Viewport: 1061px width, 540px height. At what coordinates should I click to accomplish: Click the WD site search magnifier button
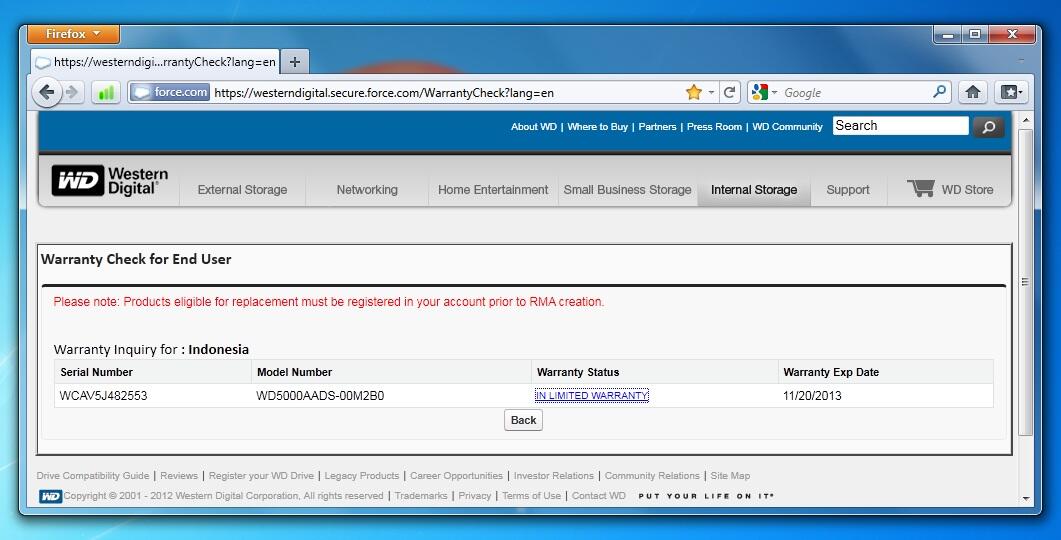tap(988, 127)
